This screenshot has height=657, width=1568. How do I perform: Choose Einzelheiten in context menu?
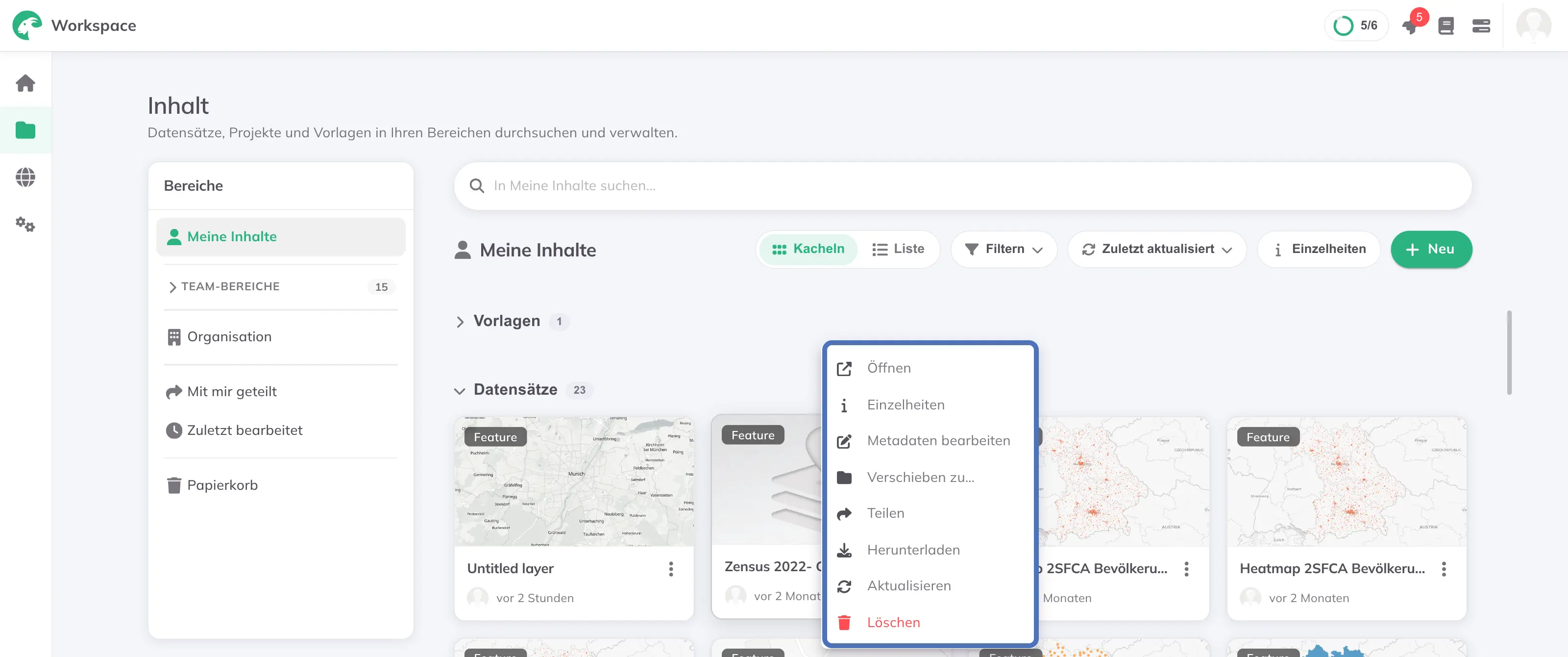pyautogui.click(x=930, y=405)
